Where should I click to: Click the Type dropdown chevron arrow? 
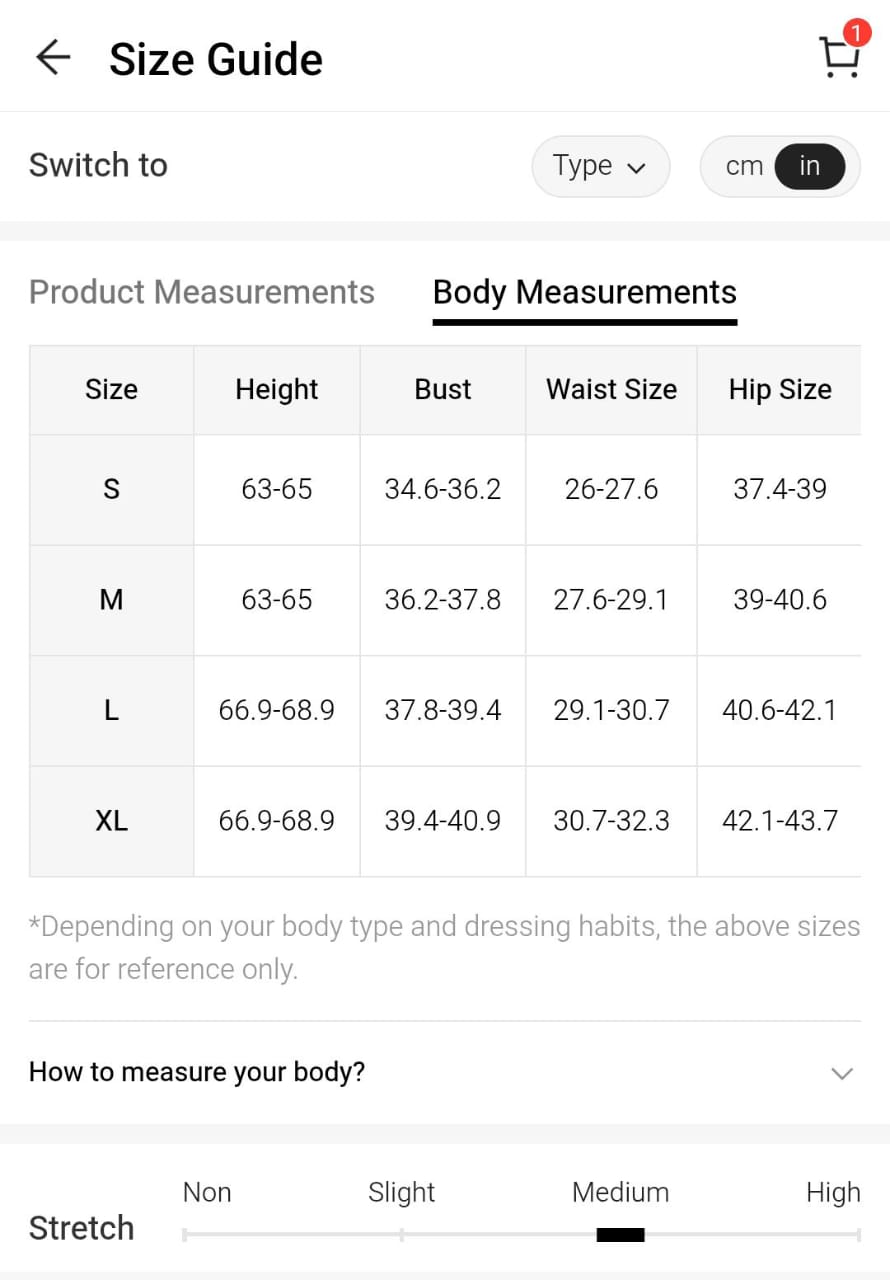click(x=636, y=168)
